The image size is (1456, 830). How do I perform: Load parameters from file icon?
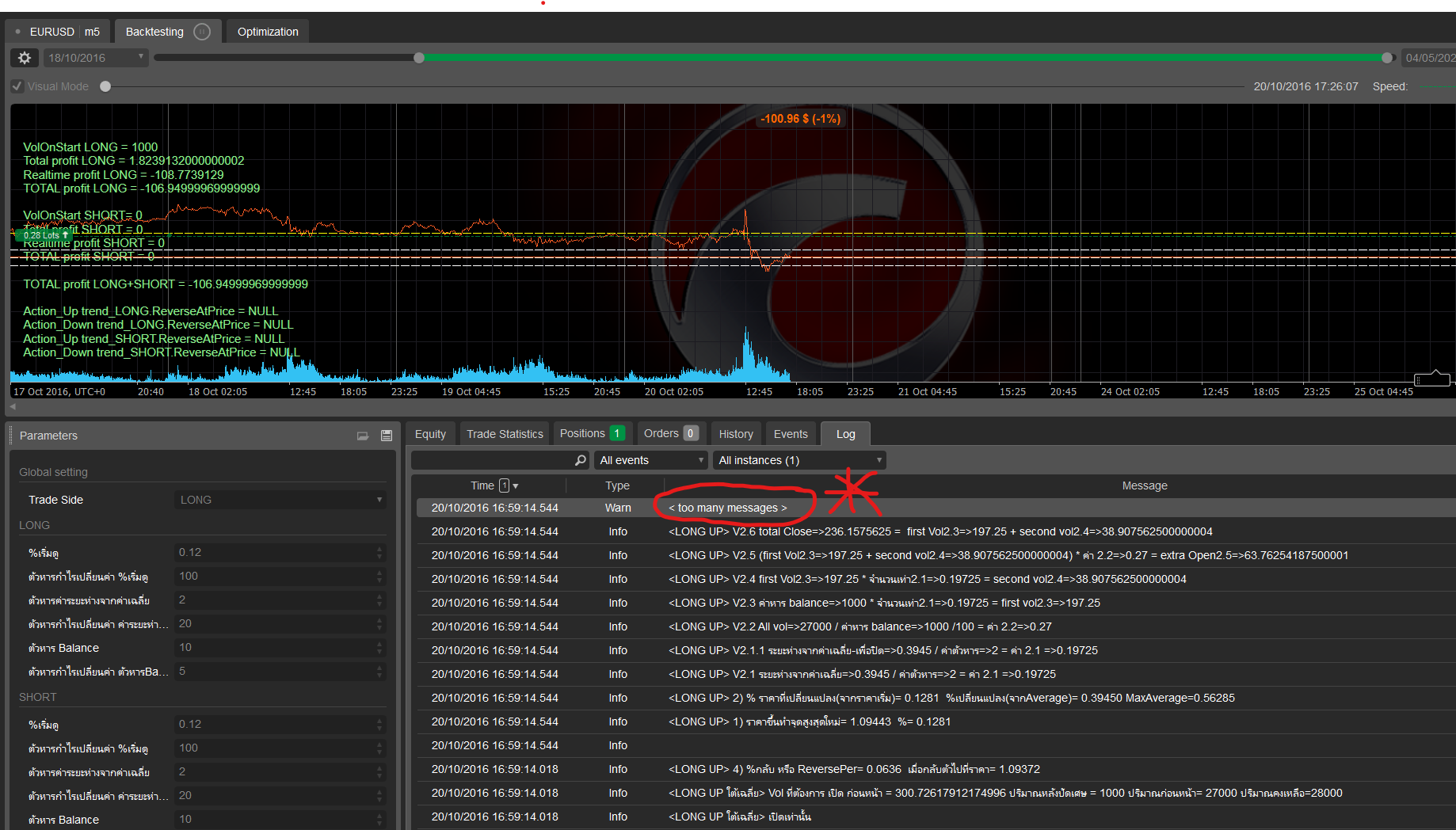point(363,436)
